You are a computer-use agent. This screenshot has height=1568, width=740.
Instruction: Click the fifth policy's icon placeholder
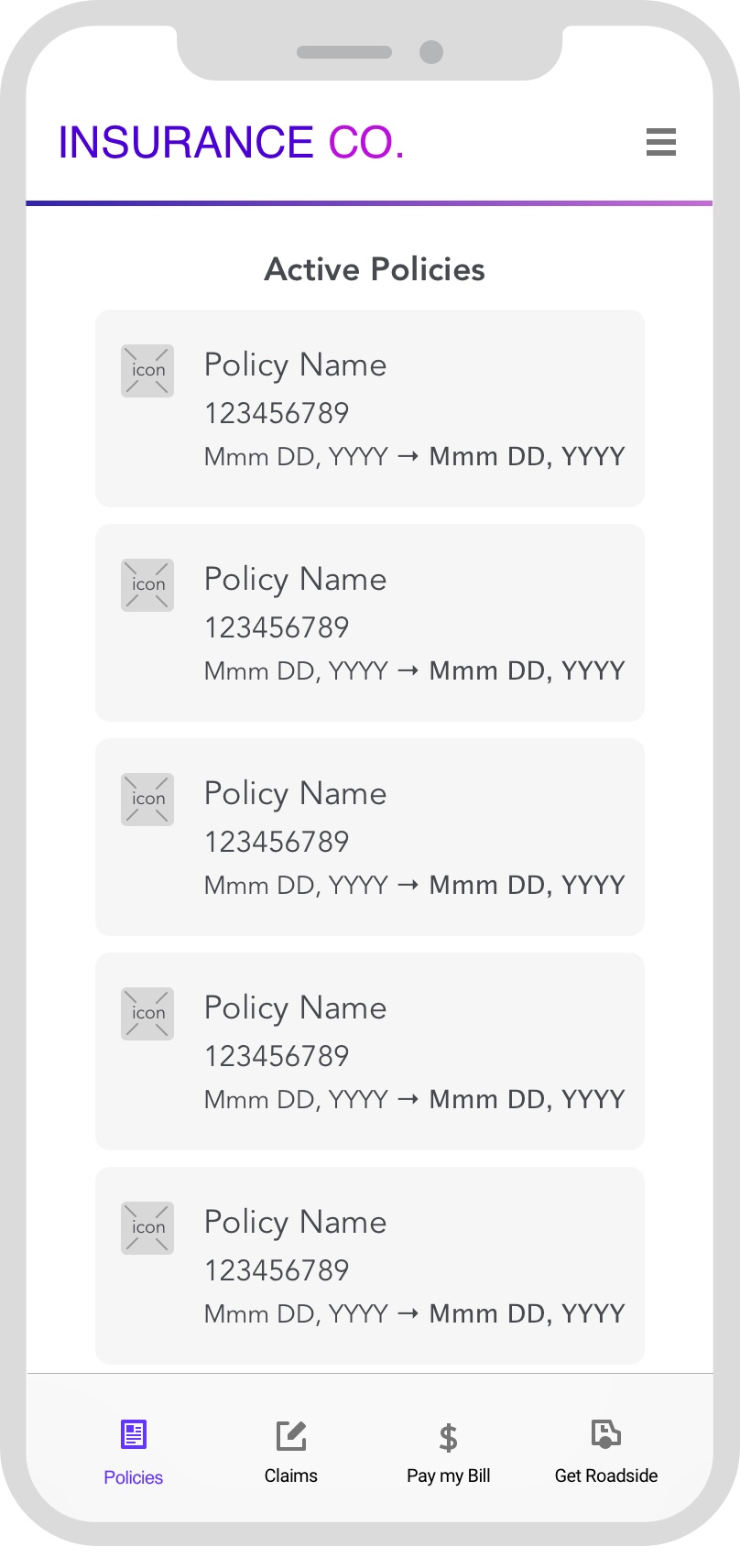[x=147, y=1227]
